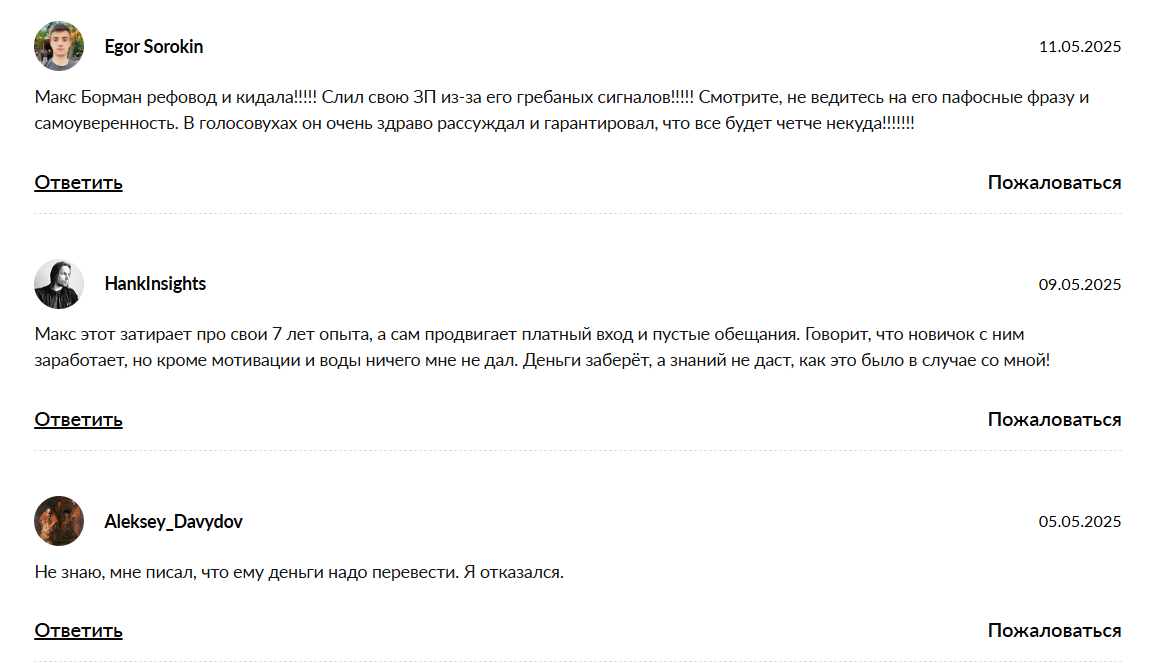Click Egor Sorokin's profile avatar
This screenshot has width=1152, height=667.
coord(59,46)
